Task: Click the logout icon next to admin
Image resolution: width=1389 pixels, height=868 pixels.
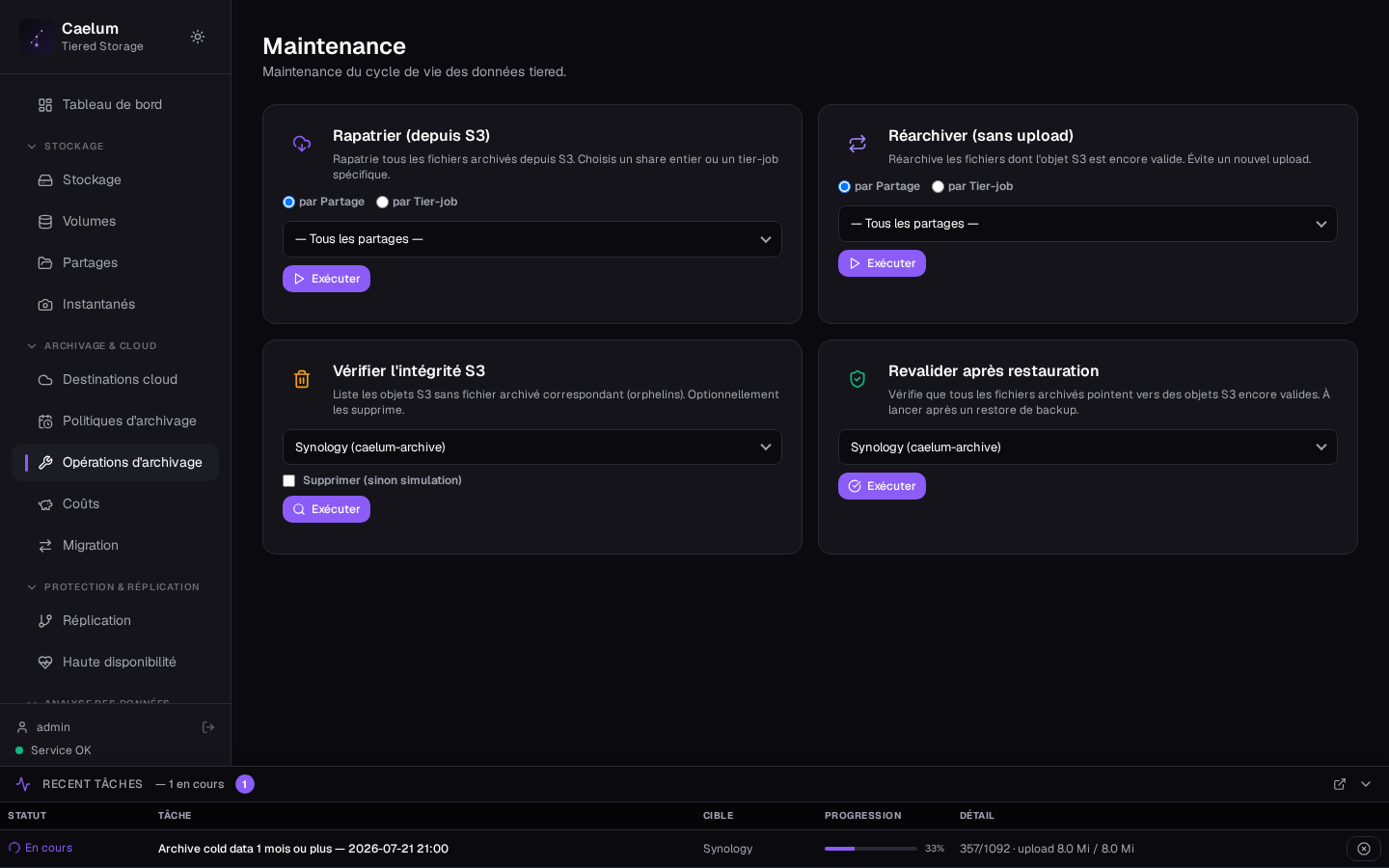Action: (x=208, y=727)
